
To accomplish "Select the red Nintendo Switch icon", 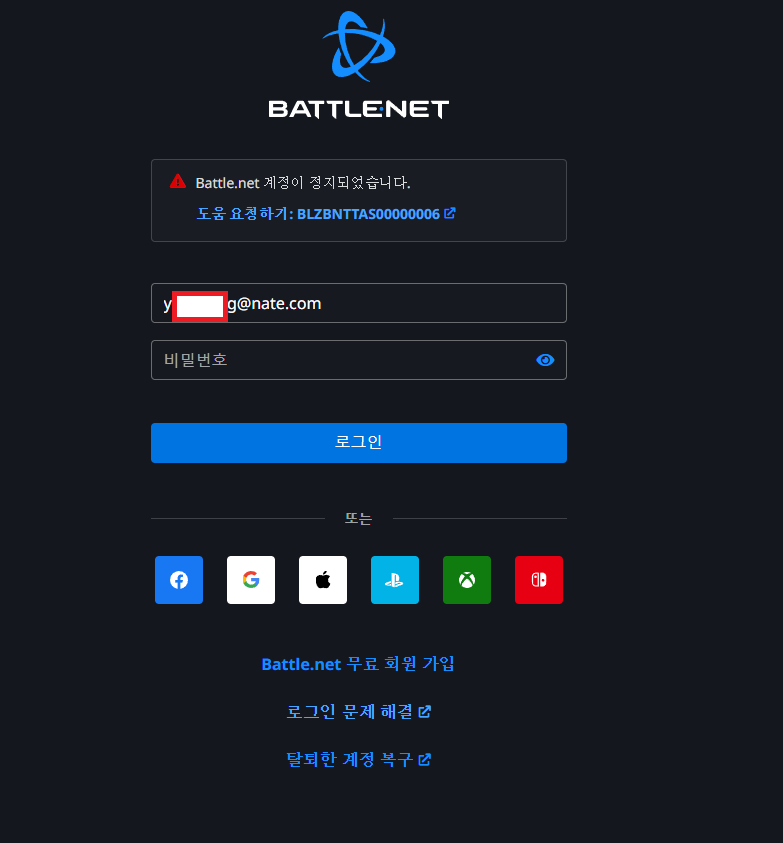I will pyautogui.click(x=539, y=580).
